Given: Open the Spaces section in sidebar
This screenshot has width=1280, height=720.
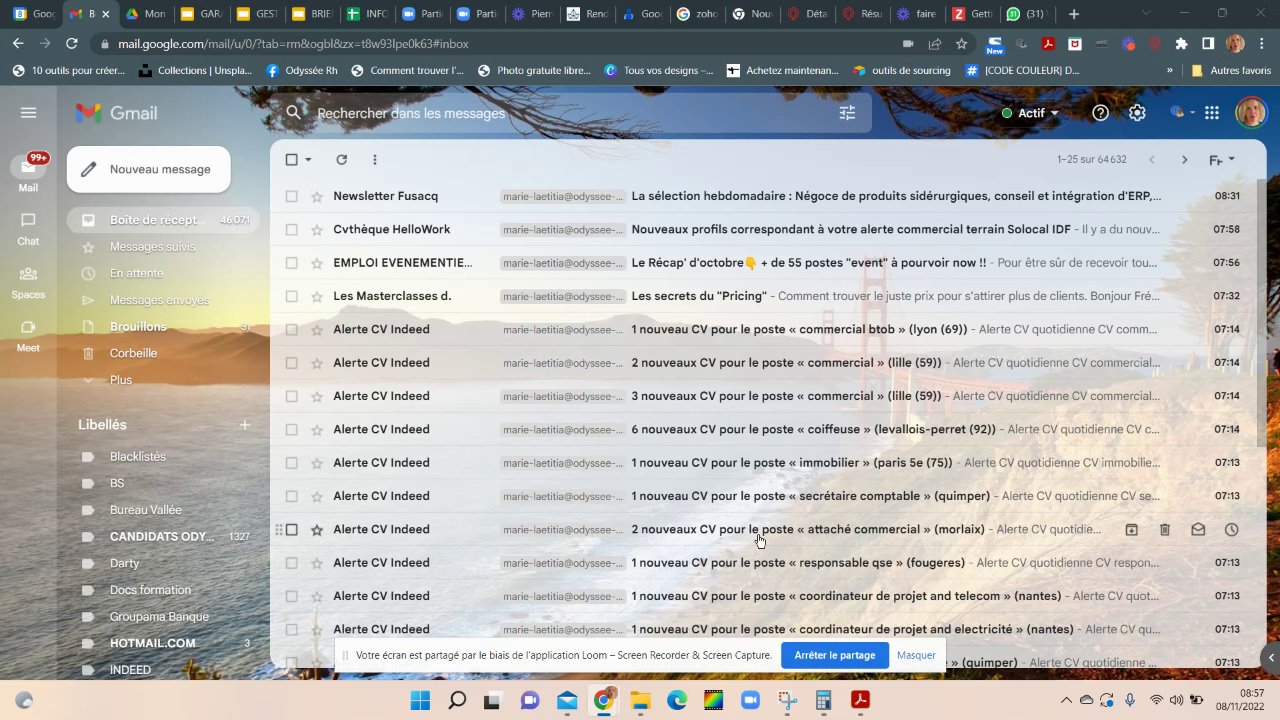Looking at the screenshot, I should coord(28,283).
